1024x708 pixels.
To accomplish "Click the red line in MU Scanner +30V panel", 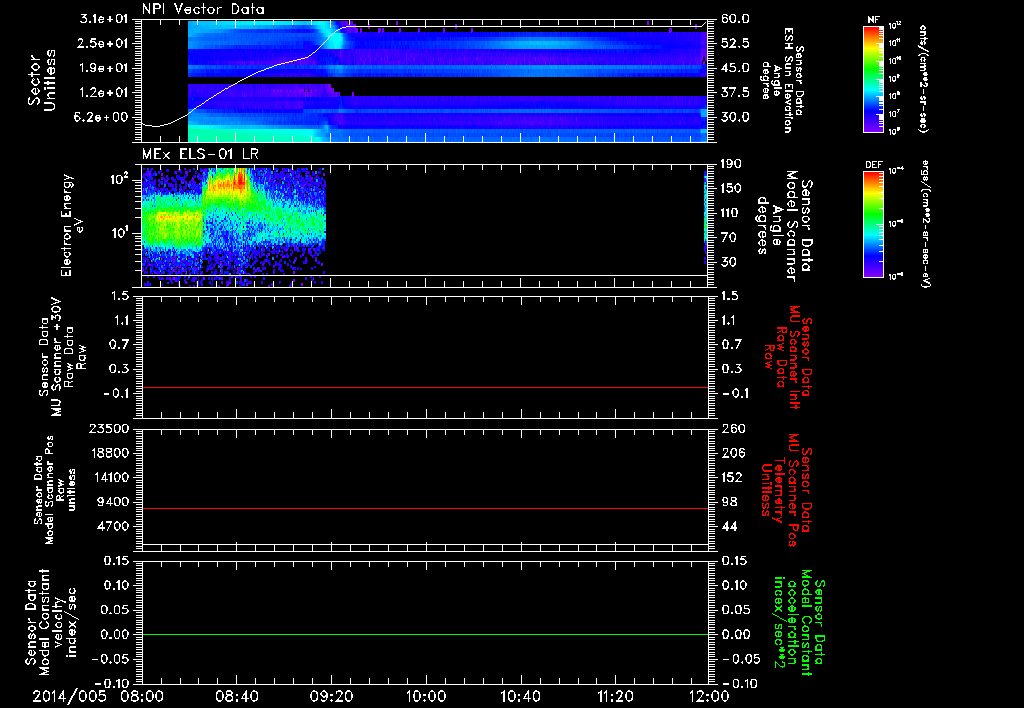I will point(425,388).
